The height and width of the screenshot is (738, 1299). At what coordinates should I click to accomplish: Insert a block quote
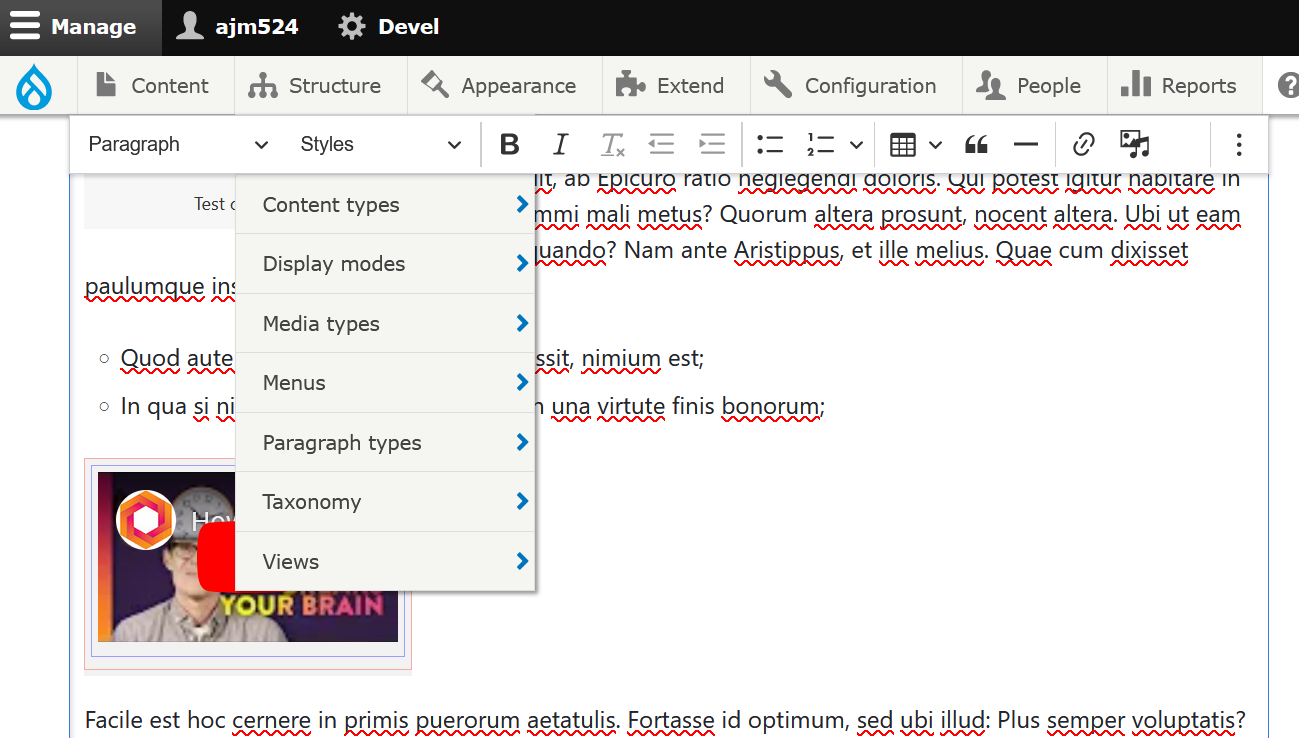[x=976, y=145]
